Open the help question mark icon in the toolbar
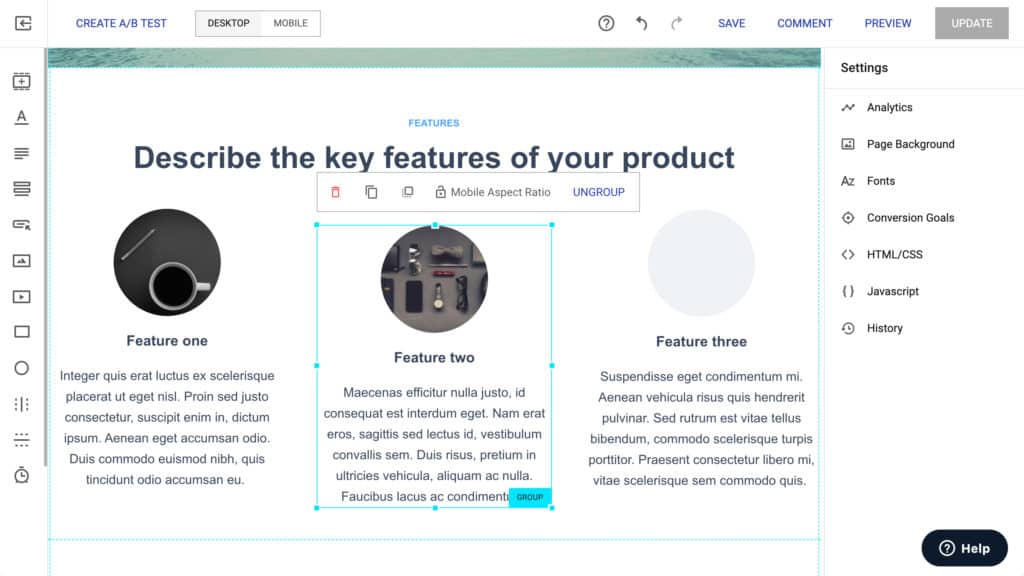 coord(606,24)
